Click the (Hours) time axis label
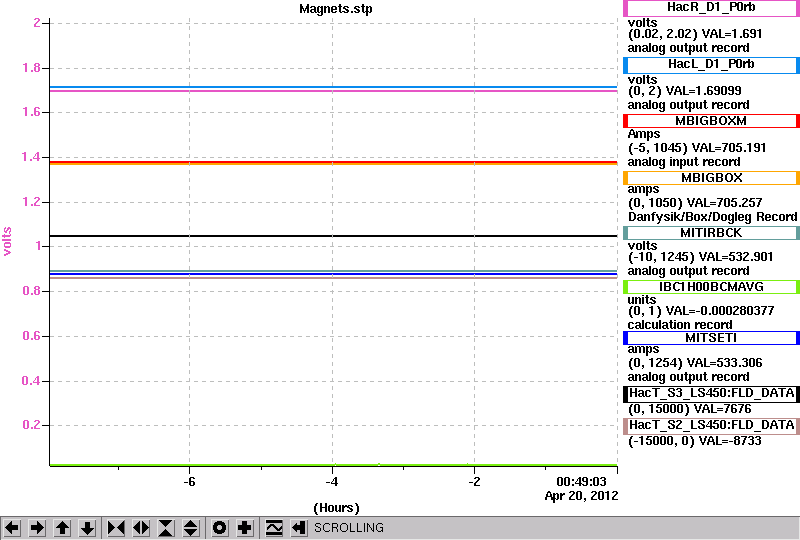 (x=336, y=508)
